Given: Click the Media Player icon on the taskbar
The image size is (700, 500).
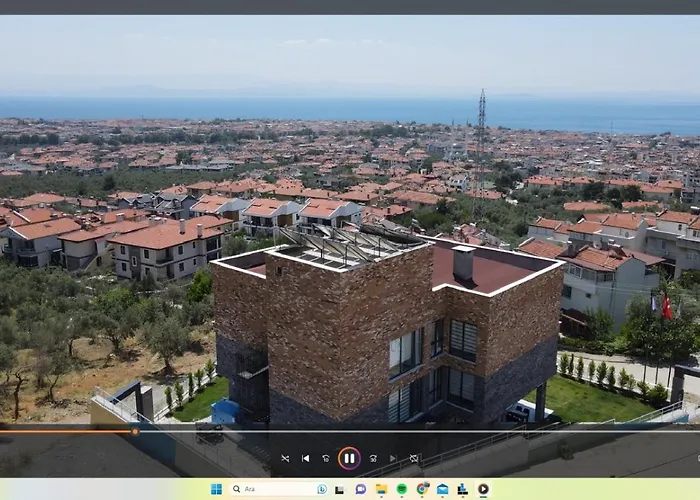Looking at the screenshot, I should tap(483, 489).
